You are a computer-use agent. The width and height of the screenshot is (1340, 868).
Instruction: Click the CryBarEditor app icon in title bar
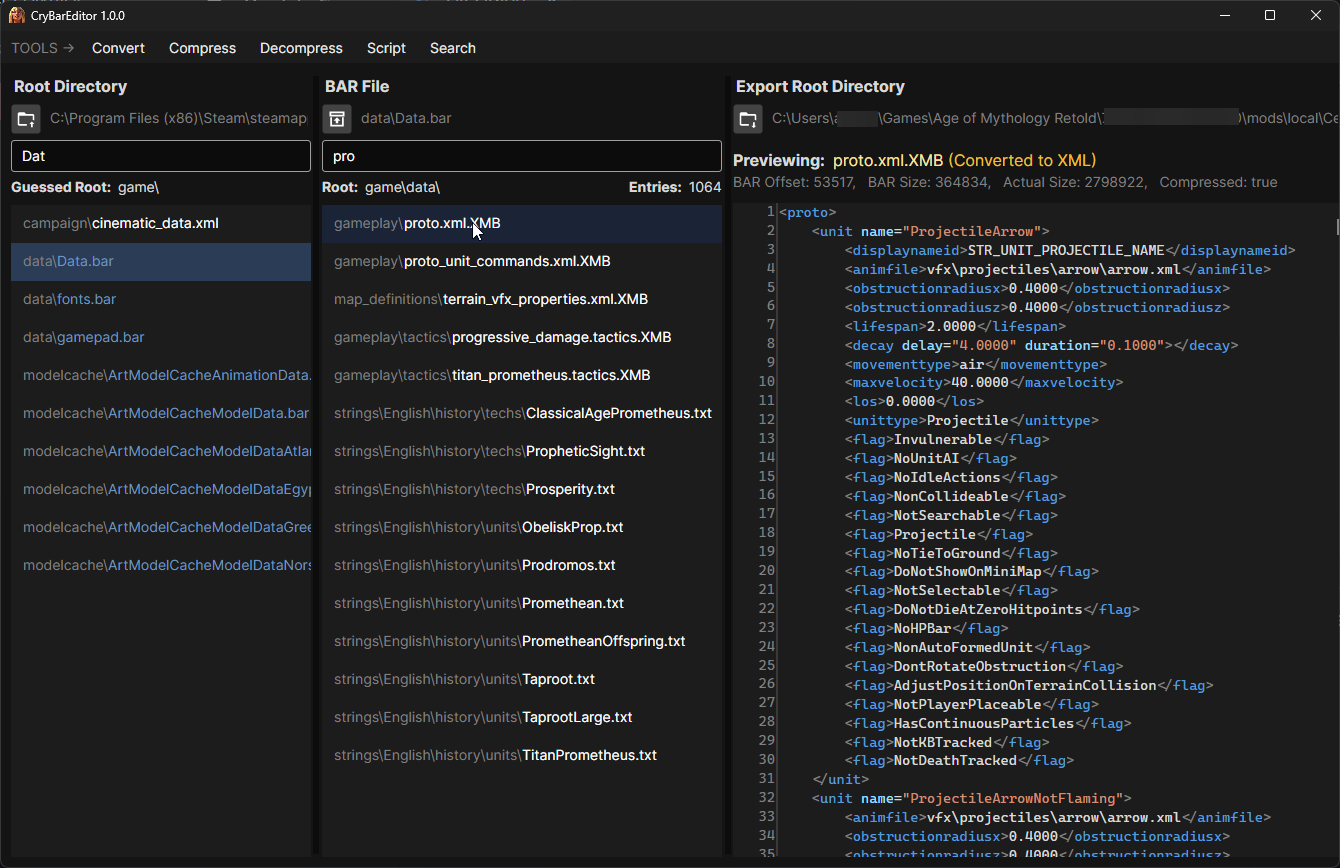17,15
